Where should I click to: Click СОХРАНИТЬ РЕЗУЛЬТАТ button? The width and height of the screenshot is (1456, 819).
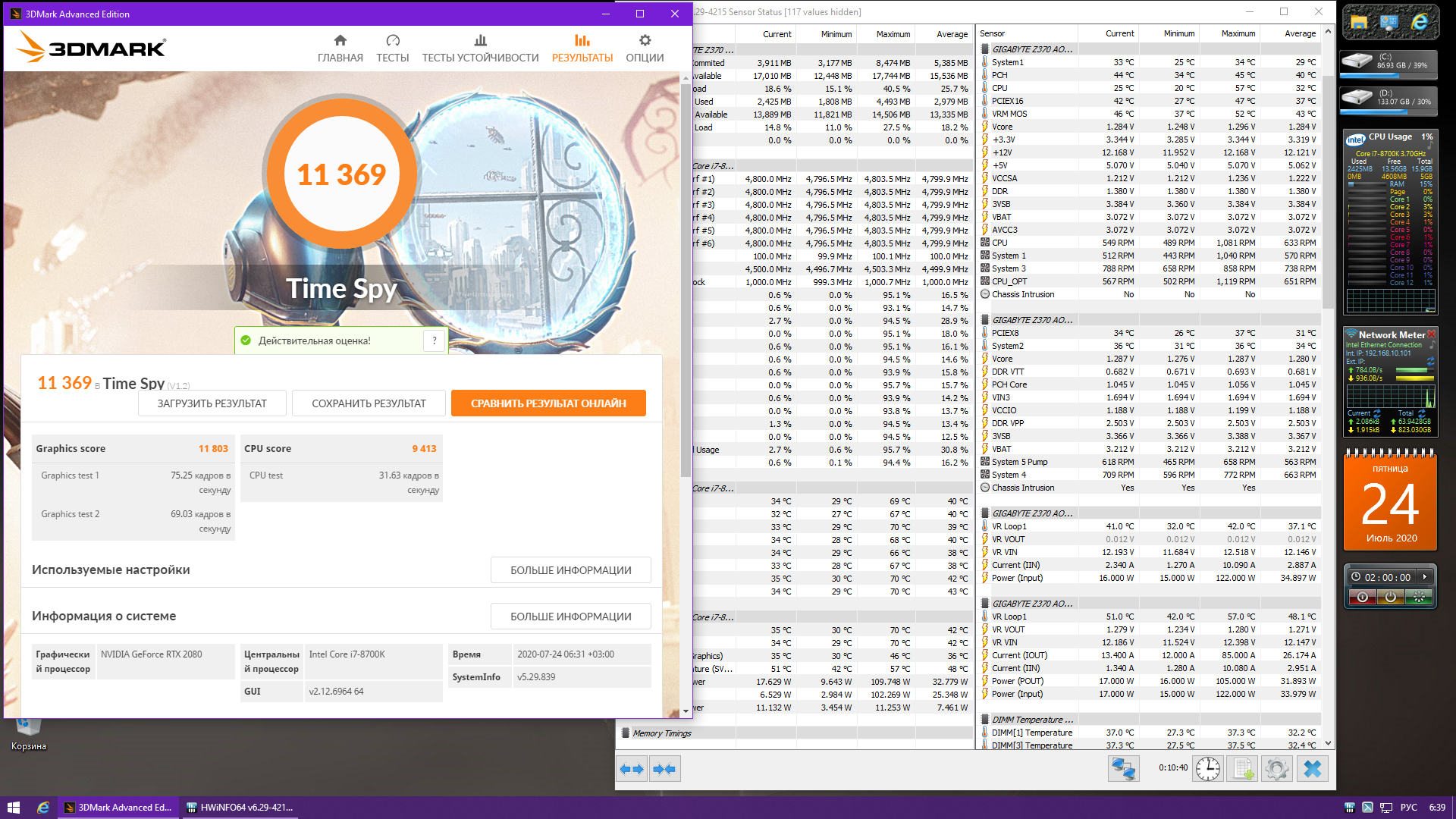pos(369,403)
